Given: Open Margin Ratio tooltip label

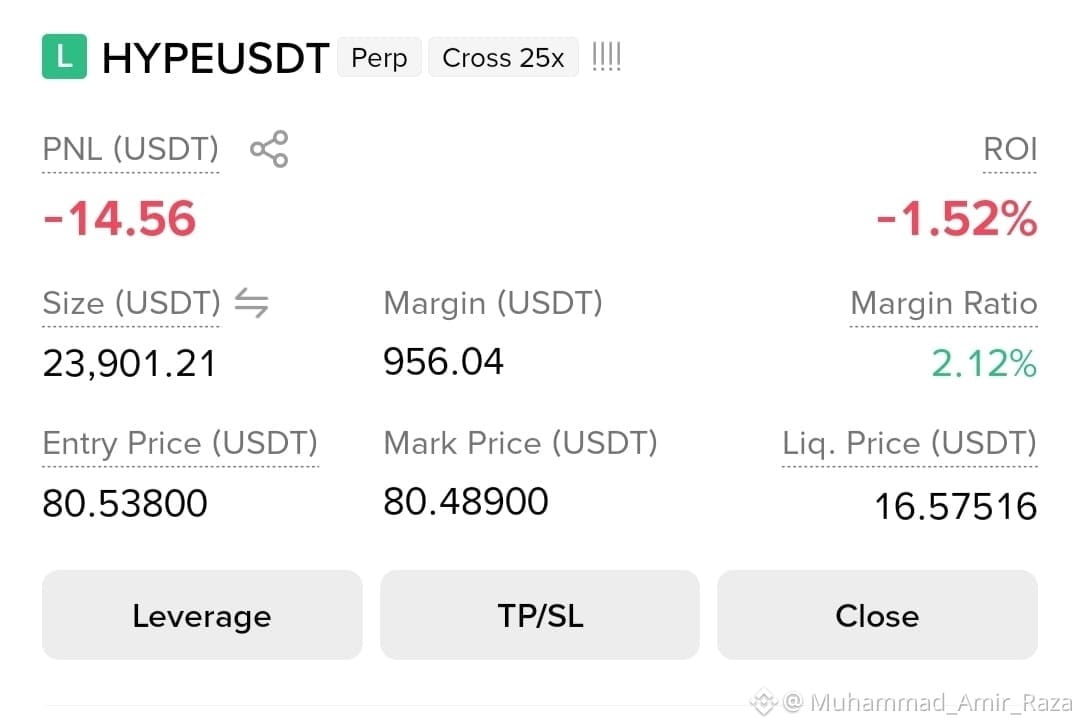Looking at the screenshot, I should (x=944, y=303).
